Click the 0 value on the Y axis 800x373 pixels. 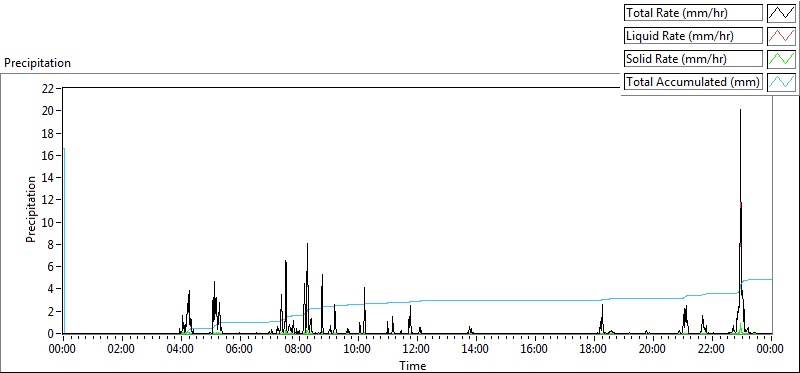click(x=52, y=334)
